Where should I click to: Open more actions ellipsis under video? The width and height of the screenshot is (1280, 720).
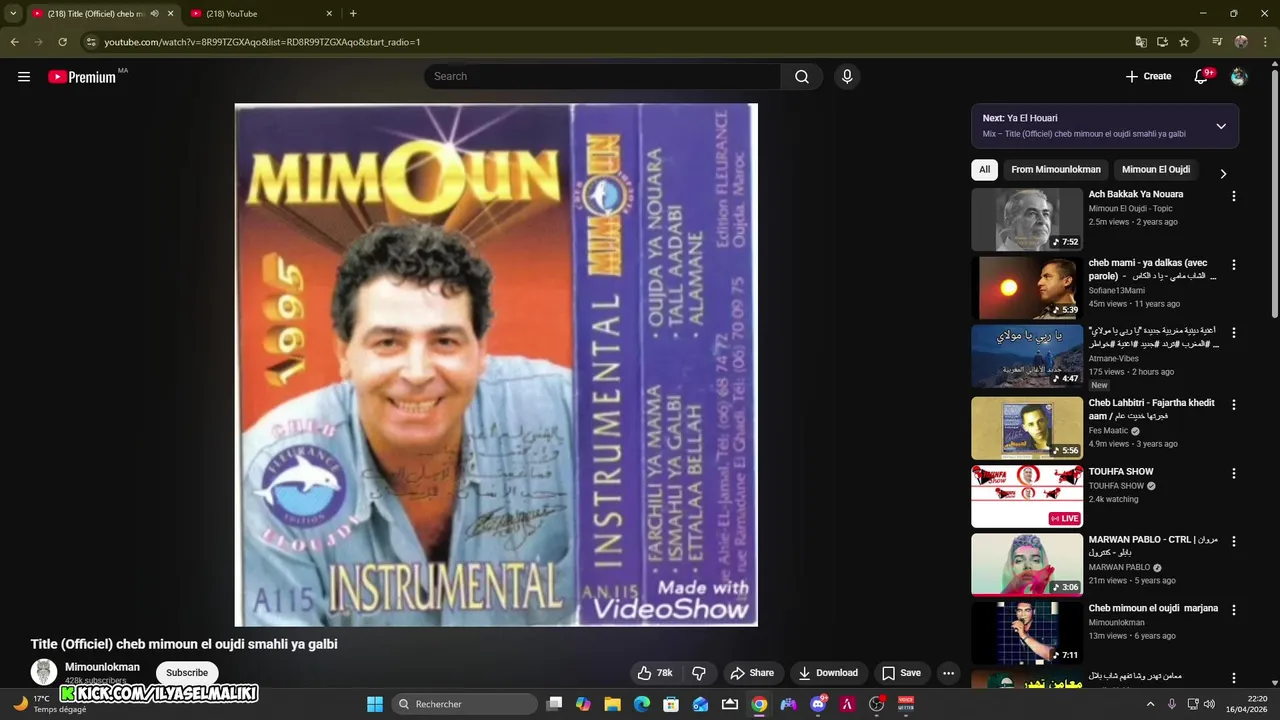(948, 673)
